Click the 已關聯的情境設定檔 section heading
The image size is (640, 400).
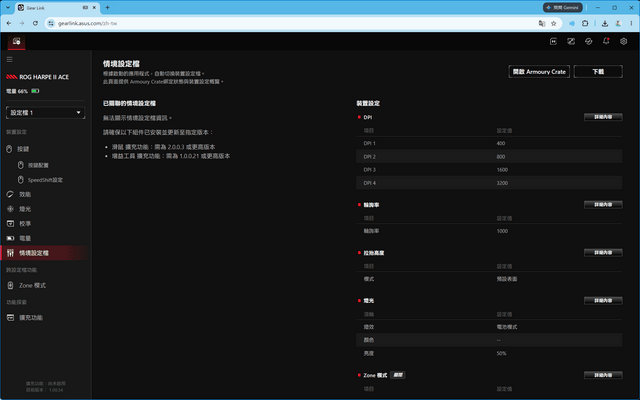click(129, 103)
